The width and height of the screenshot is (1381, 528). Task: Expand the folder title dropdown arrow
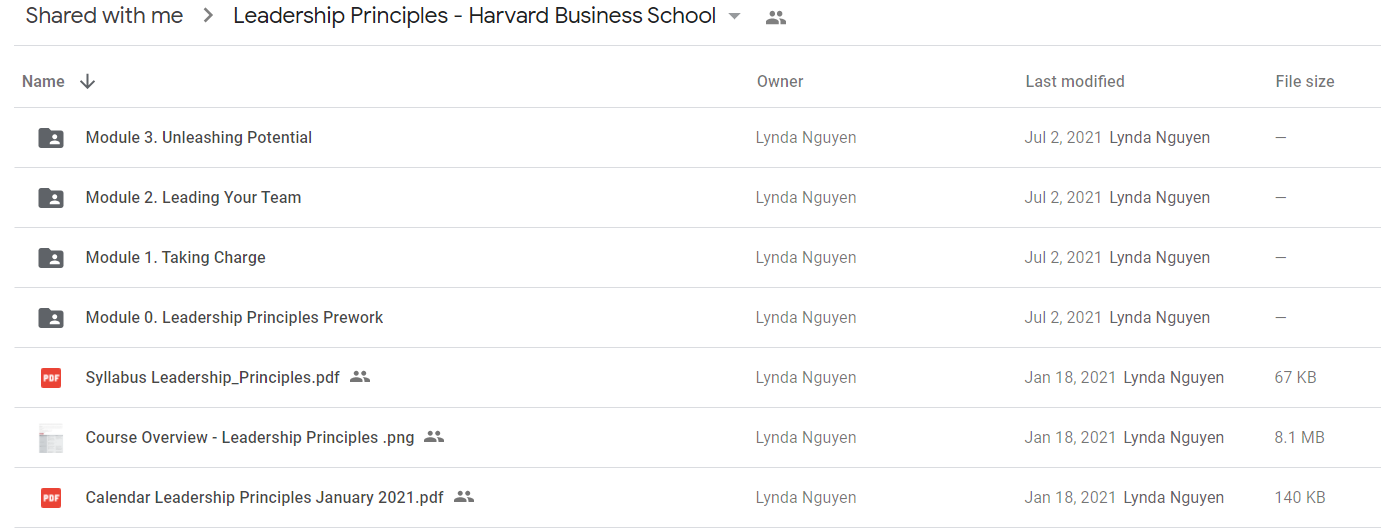pos(735,17)
